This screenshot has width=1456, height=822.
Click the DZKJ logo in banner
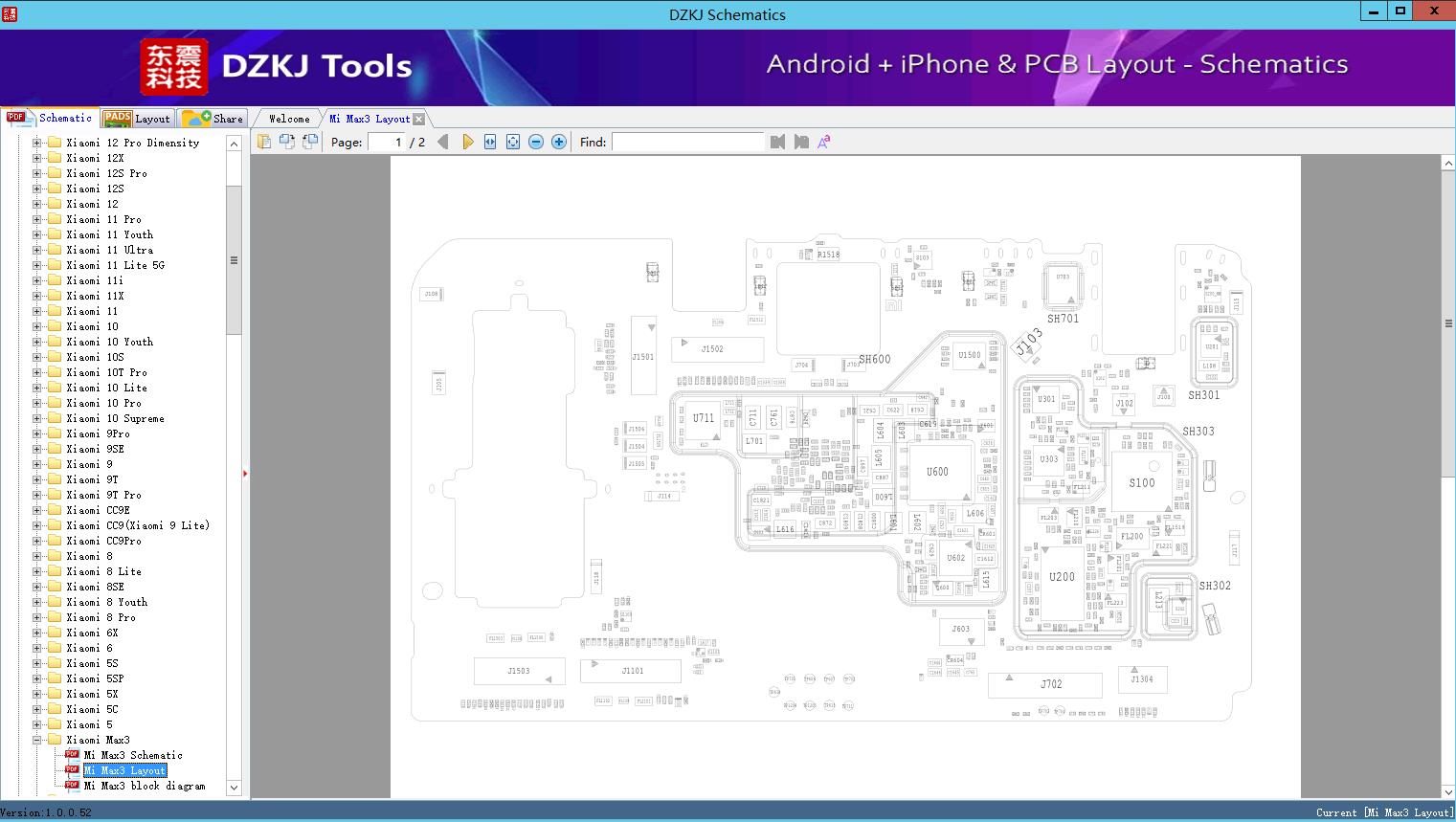click(174, 67)
